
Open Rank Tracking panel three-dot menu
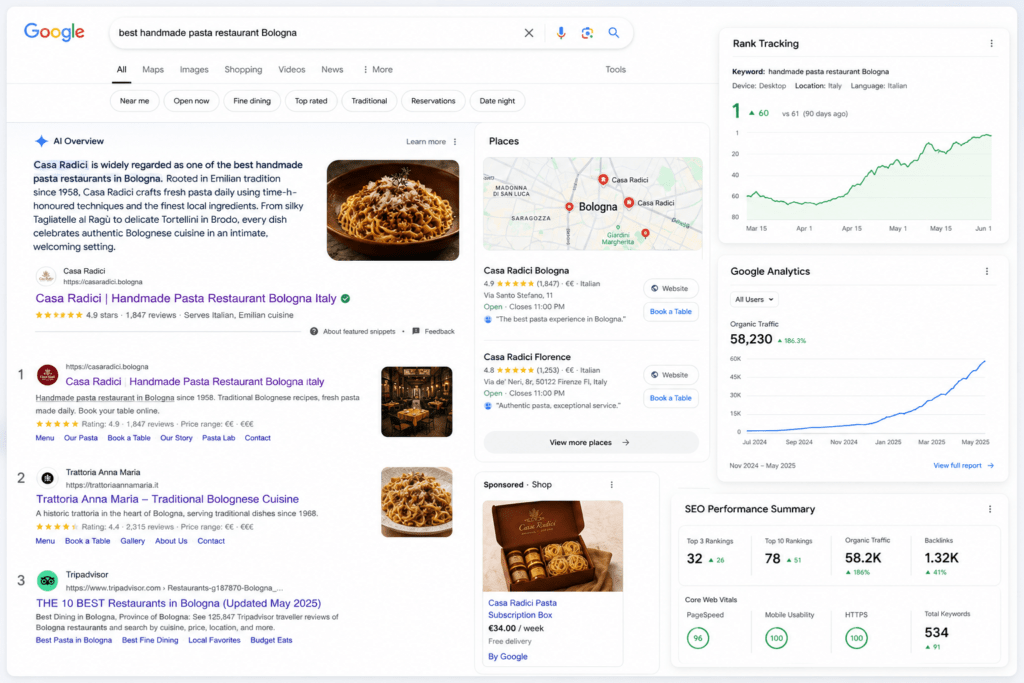(991, 44)
